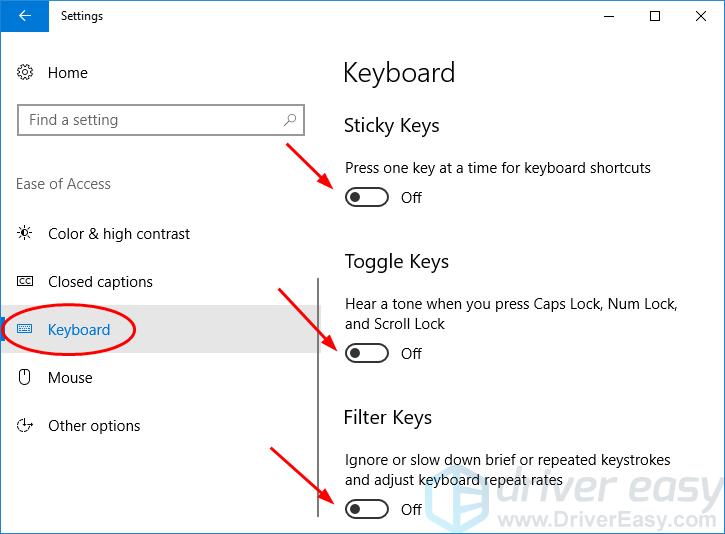Click the Home gear icon
Screen dimensions: 725x534
pos(25,72)
